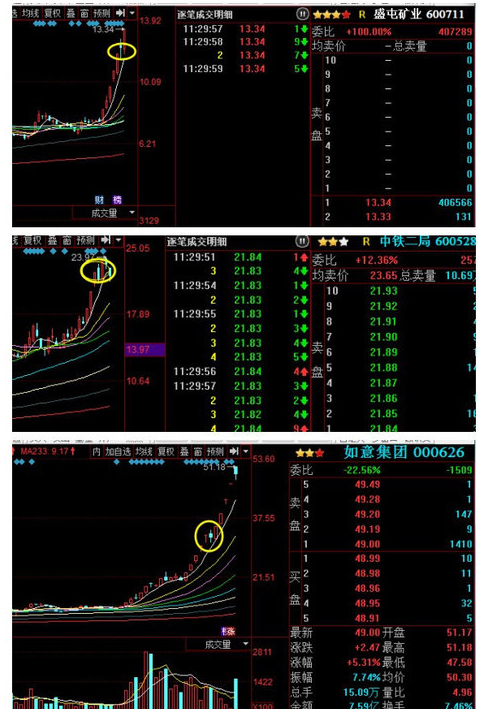Click the 内 button in 如意集团 toolbar

tap(97, 451)
